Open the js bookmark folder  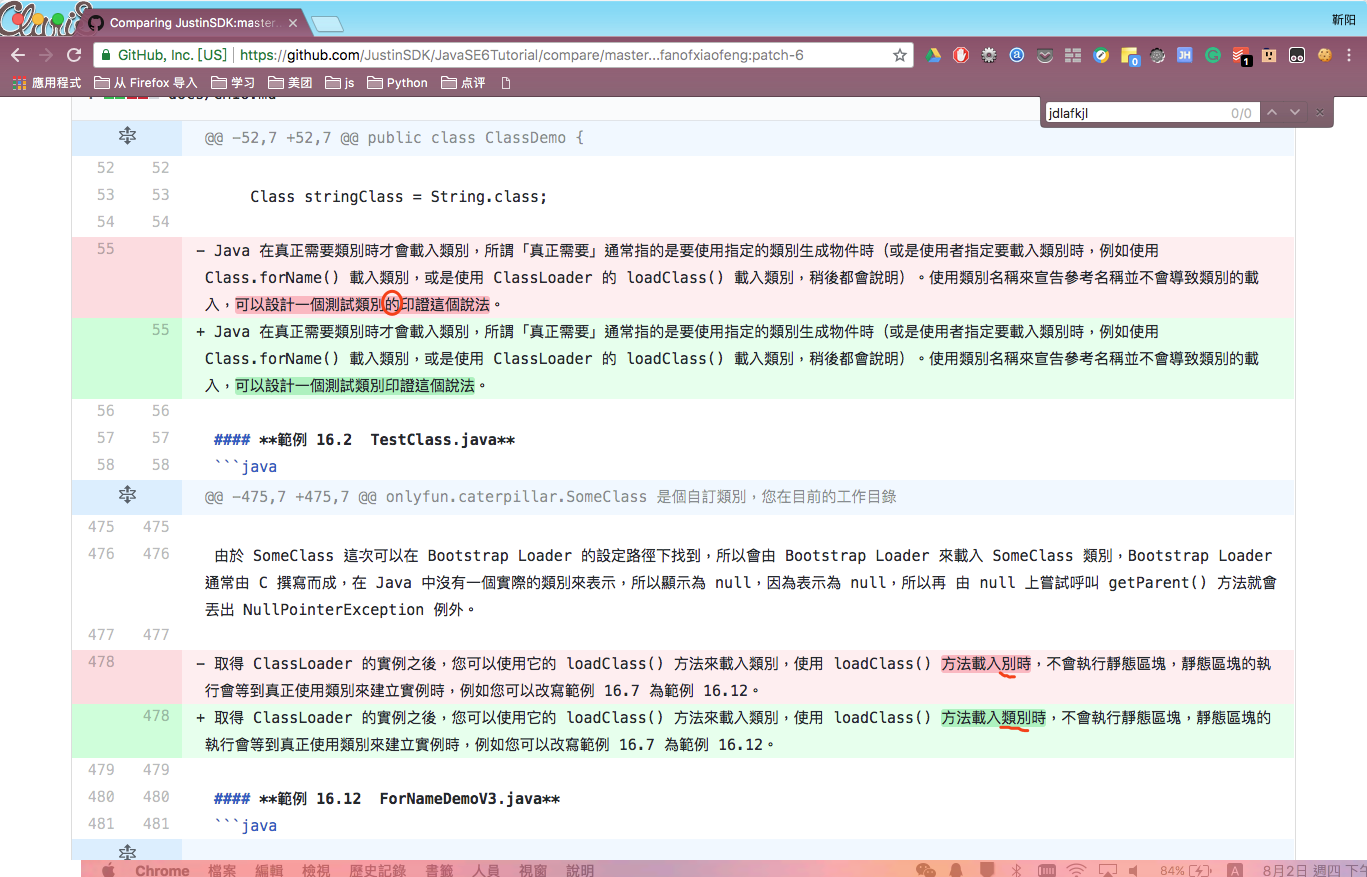(340, 83)
